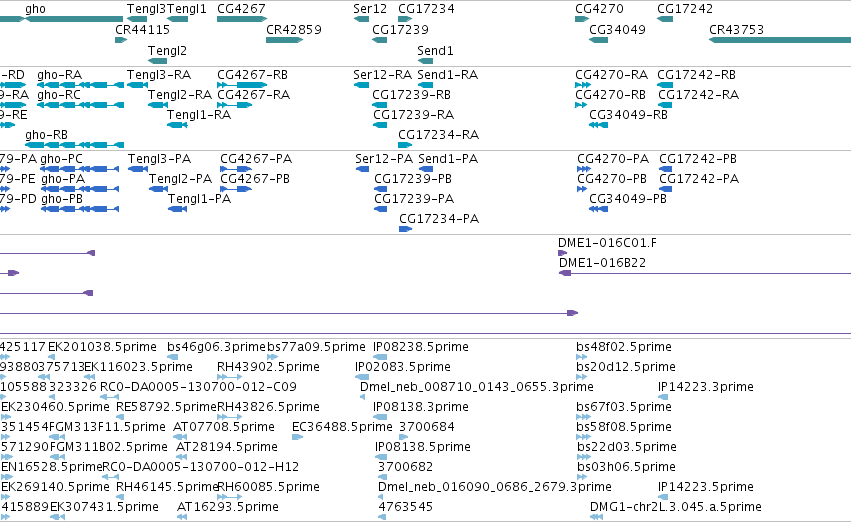Open protein CG4267-PA
Image resolution: width=851 pixels, height=522 pixels.
point(256,159)
